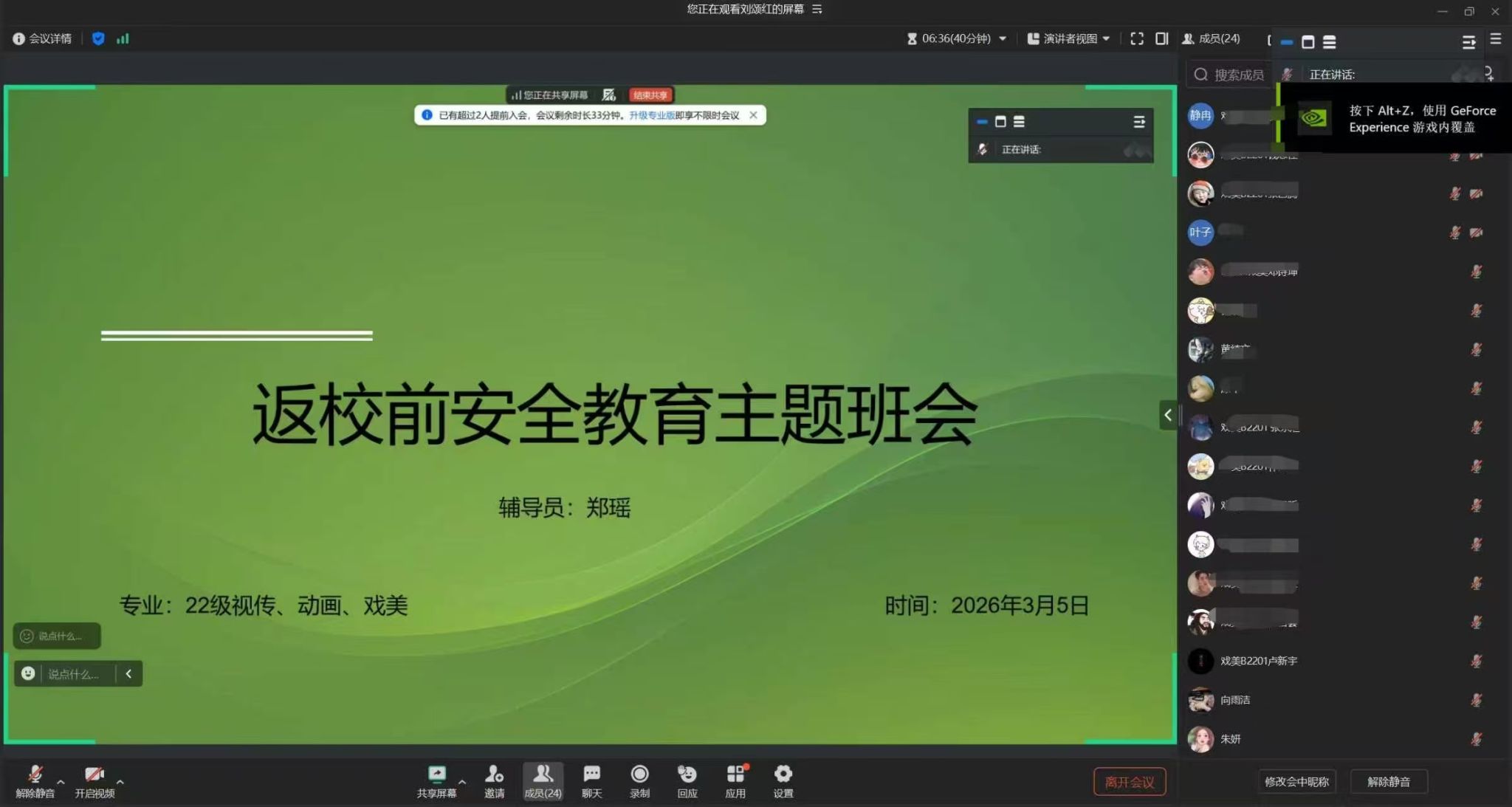Image resolution: width=1512 pixels, height=807 pixels.
Task: Open 会议详情 meeting details
Action: tap(43, 38)
